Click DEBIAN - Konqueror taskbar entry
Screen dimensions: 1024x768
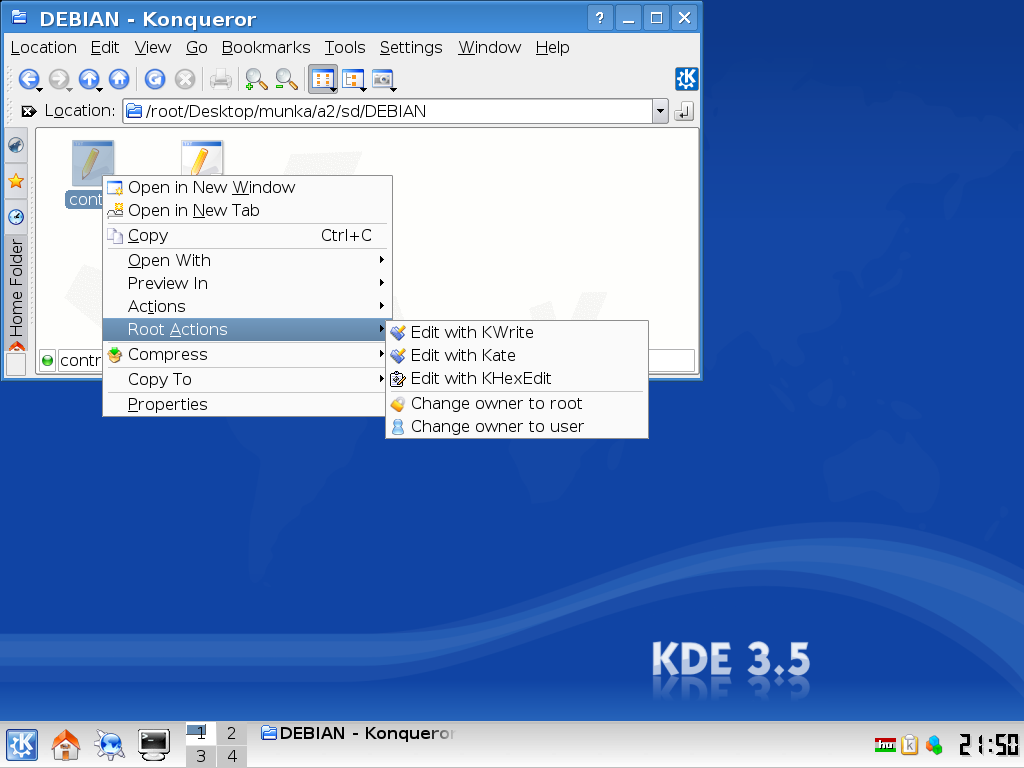357,733
